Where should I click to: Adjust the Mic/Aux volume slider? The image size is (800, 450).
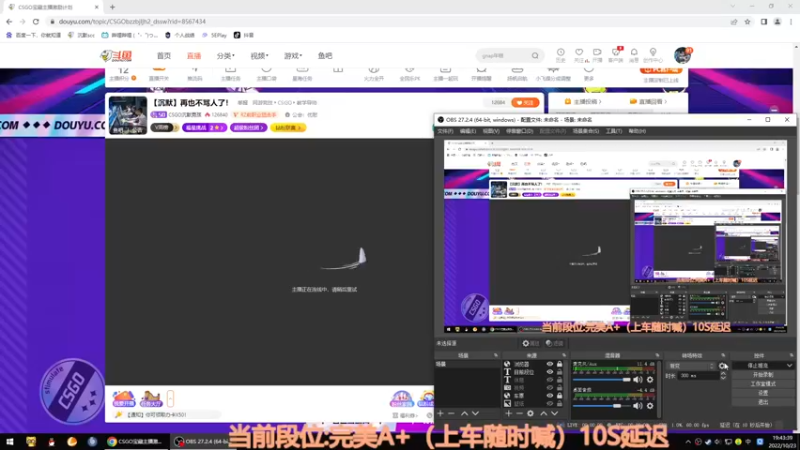coord(602,380)
